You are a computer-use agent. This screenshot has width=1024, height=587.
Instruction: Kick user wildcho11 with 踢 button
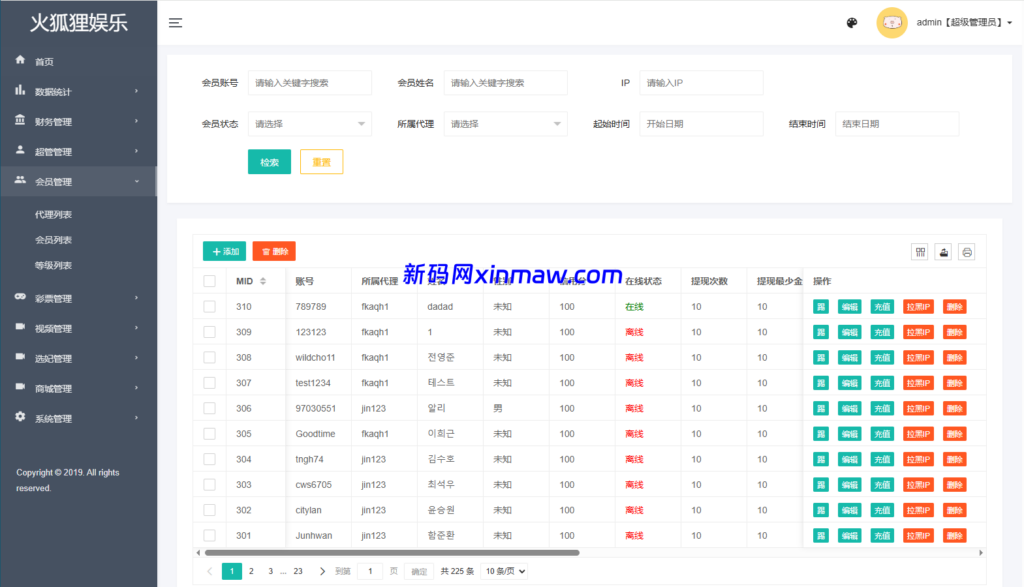[x=821, y=358]
